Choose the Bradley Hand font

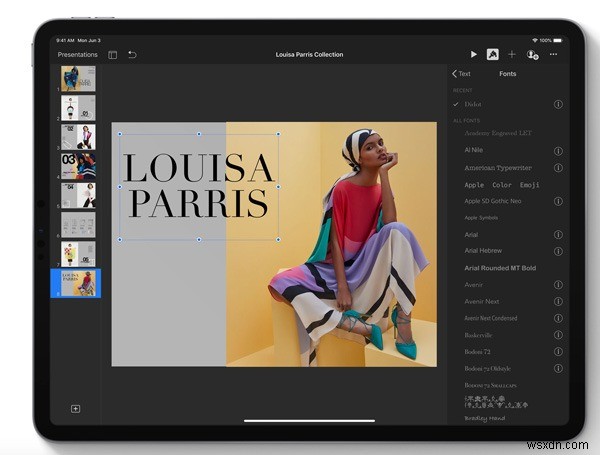[x=484, y=418]
